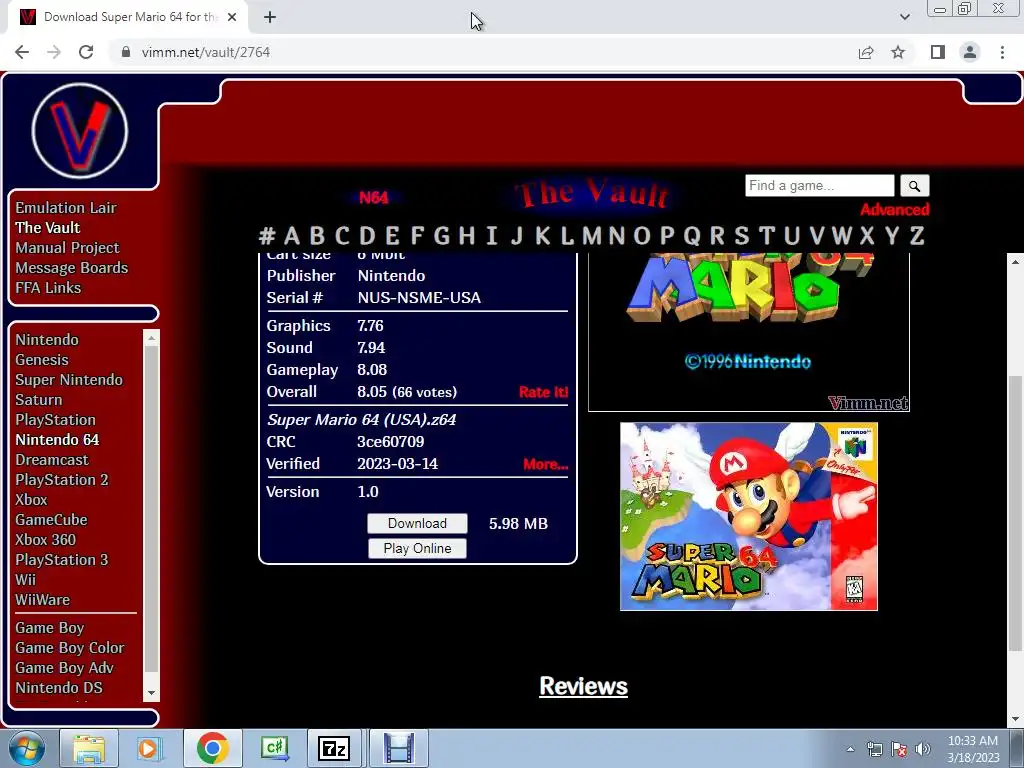Bookmark this page with the star
Screen dimensions: 1024x768
tap(898, 52)
